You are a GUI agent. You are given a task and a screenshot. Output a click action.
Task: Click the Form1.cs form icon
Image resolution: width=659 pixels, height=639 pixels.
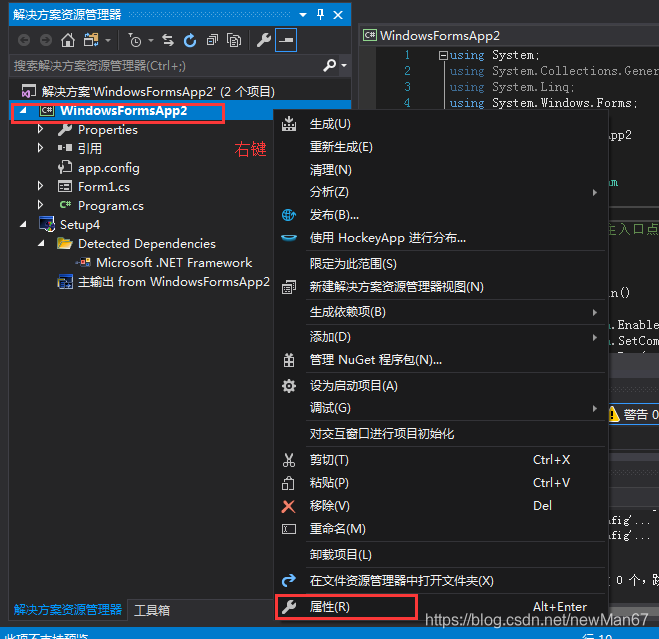(x=65, y=186)
